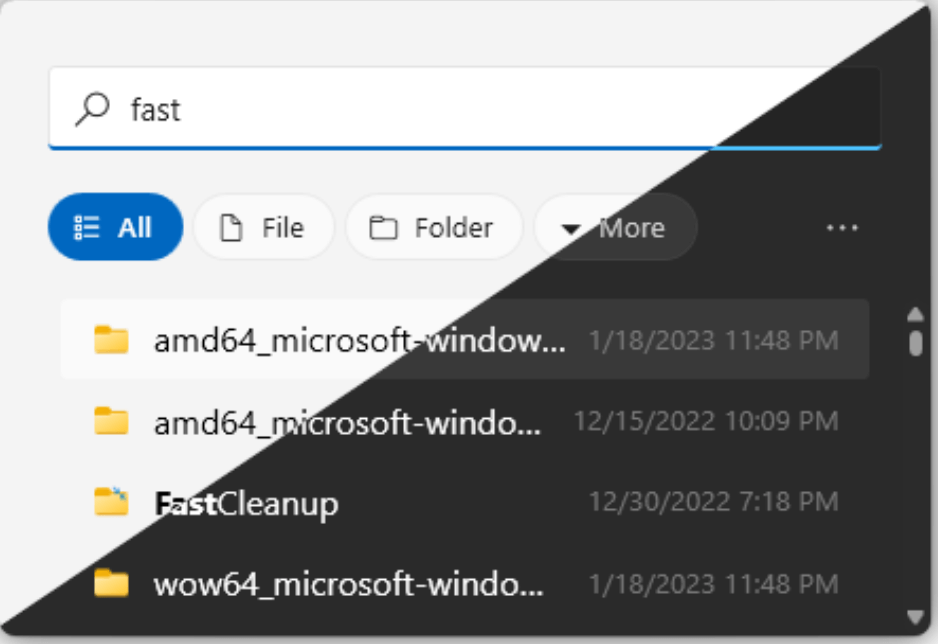Select the wow64_microsoft-windo result

(x=465, y=583)
